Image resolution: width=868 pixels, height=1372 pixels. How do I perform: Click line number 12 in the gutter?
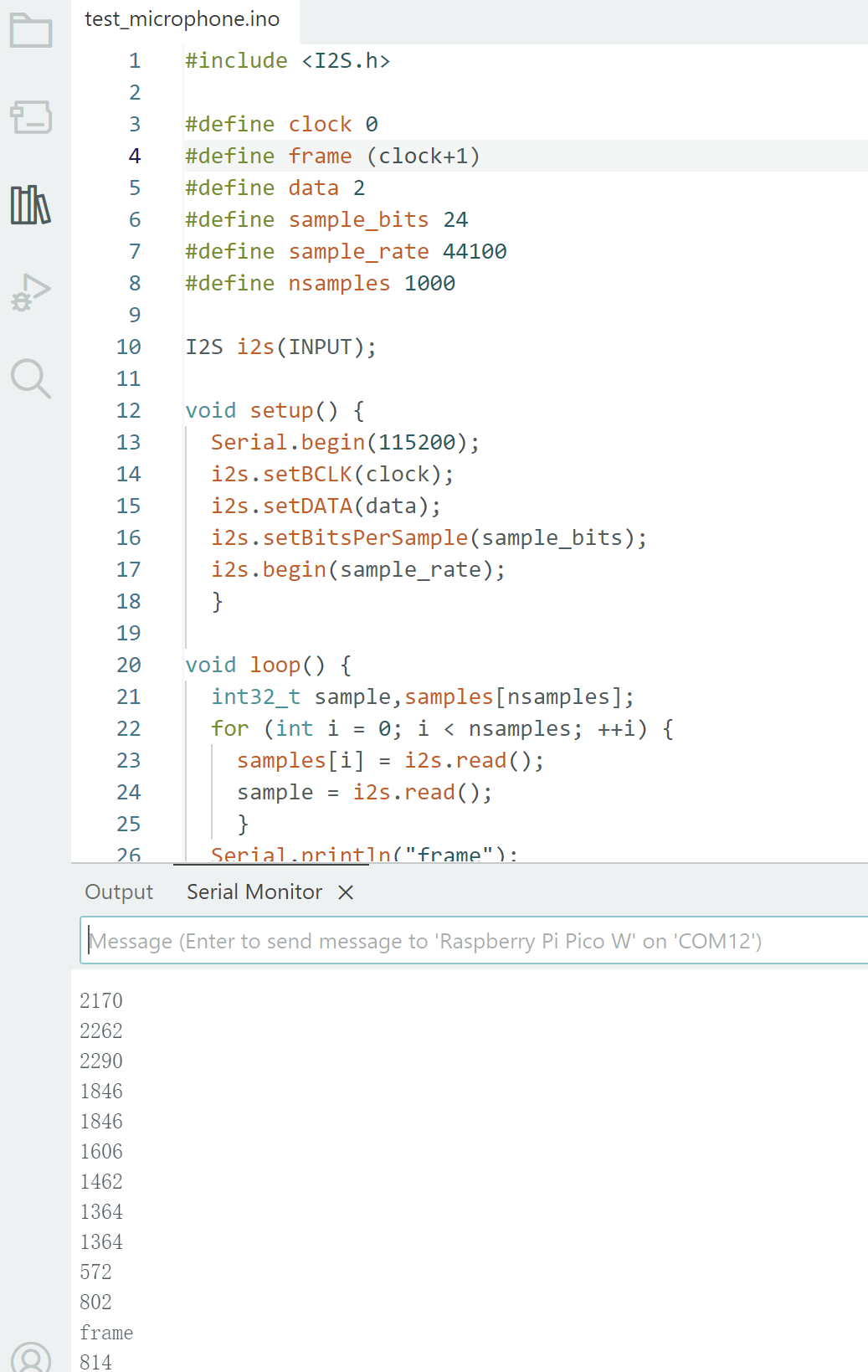[129, 411]
